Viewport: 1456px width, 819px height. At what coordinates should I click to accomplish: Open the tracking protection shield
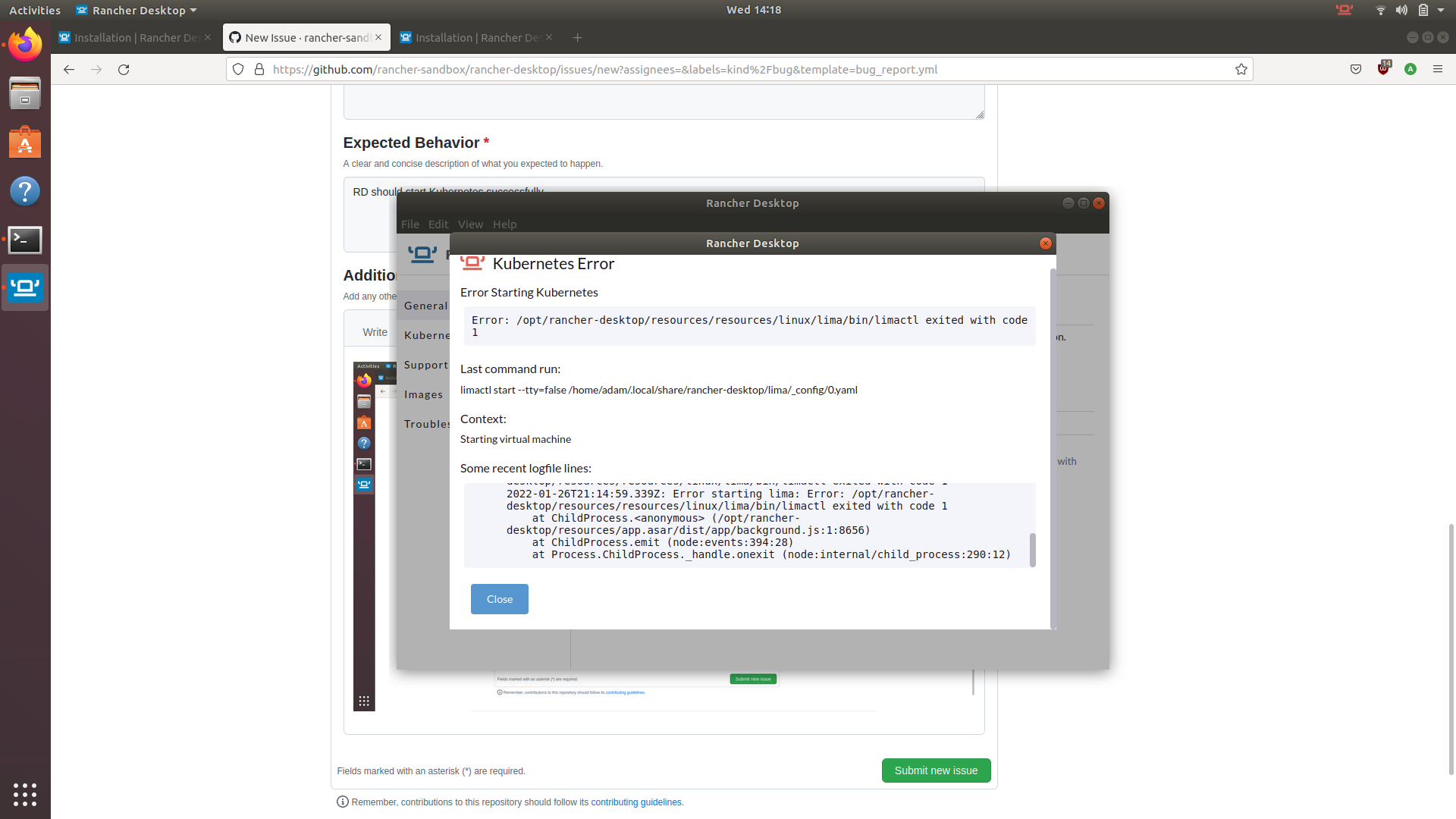[x=237, y=69]
